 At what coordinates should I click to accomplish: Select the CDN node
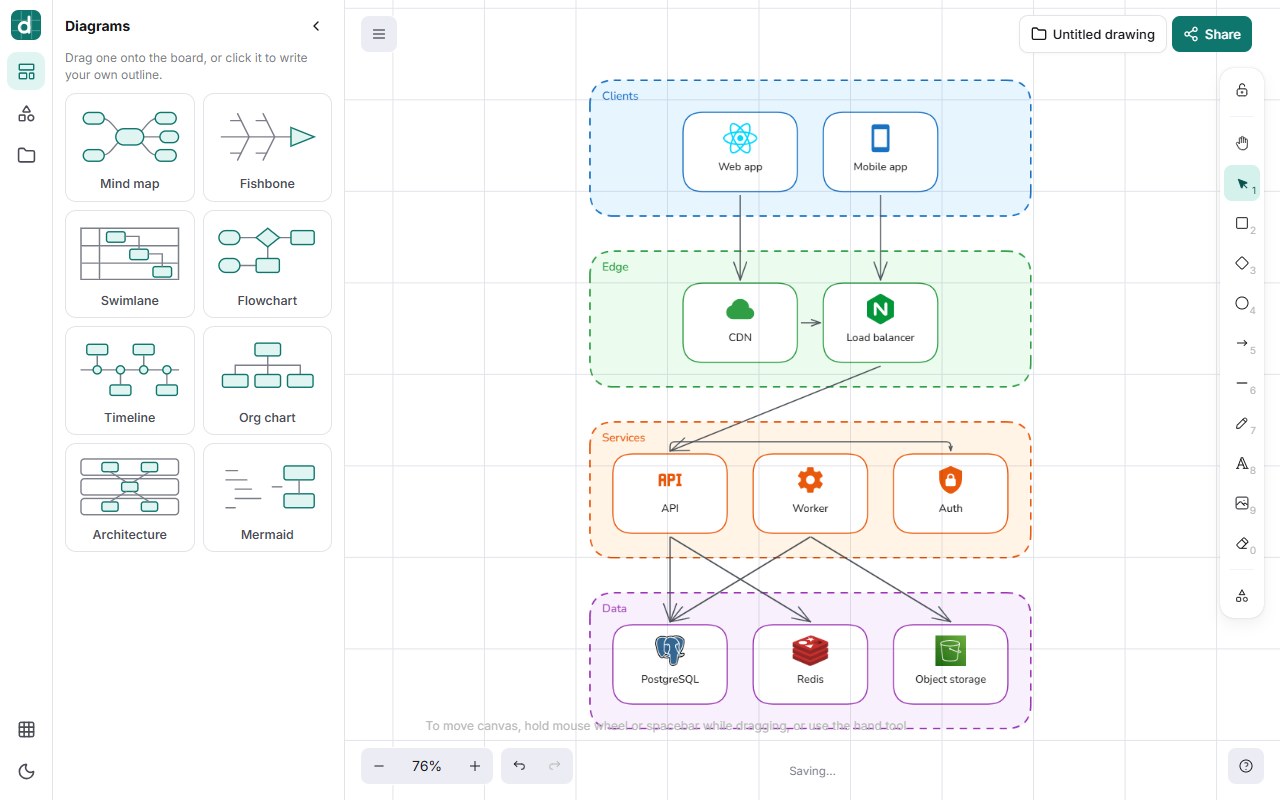[740, 323]
